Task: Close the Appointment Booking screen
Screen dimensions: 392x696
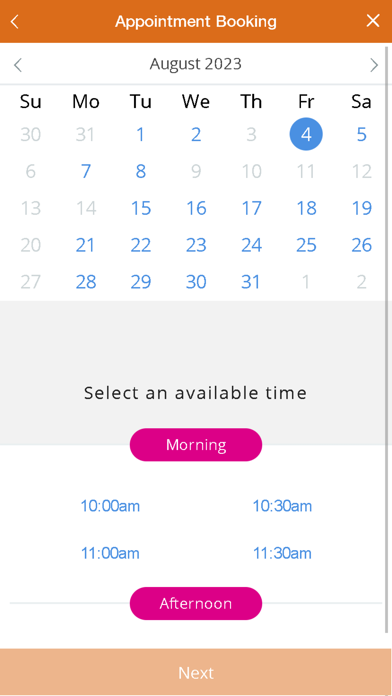Action: click(x=373, y=21)
